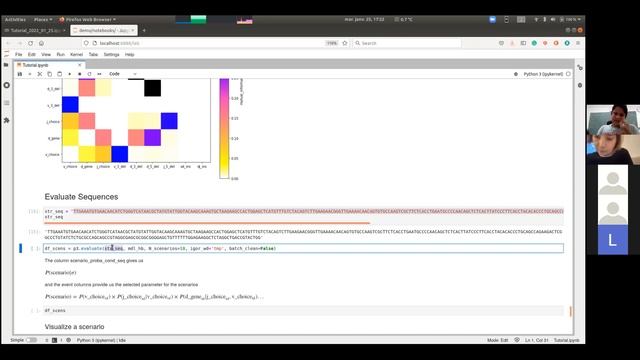640x360 pixels.
Task: Close the Tutorial.ipynb notebook tab
Action: coord(80,65)
